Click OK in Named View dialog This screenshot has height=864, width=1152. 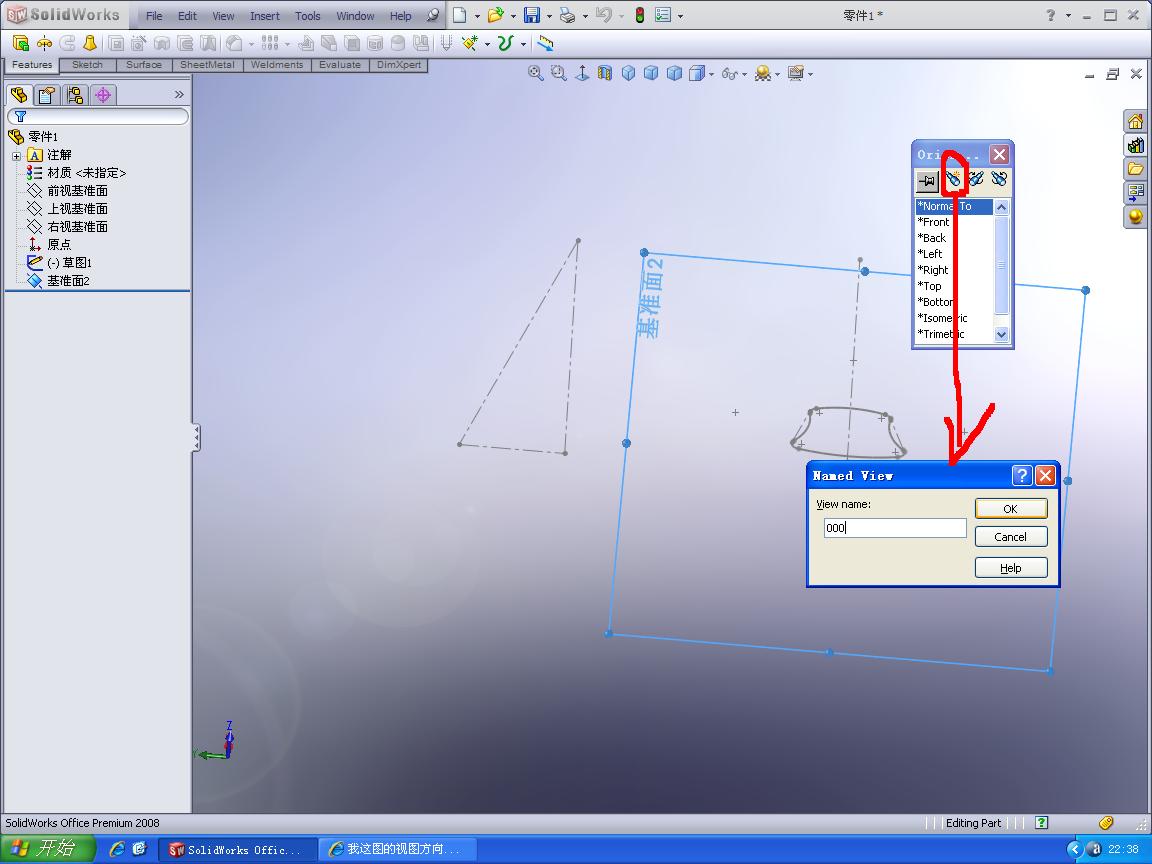point(1010,508)
